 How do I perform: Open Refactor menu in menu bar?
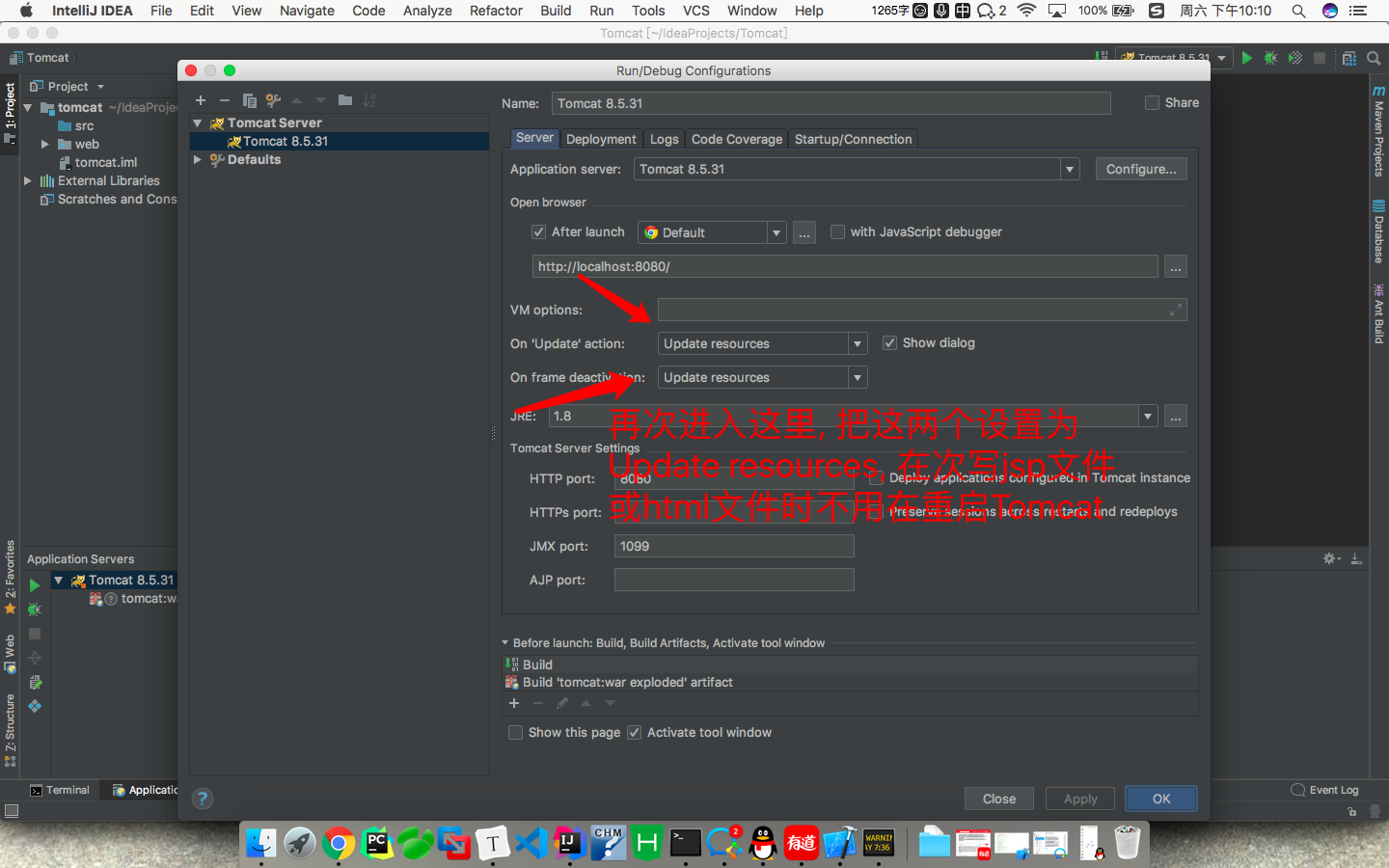pos(496,11)
